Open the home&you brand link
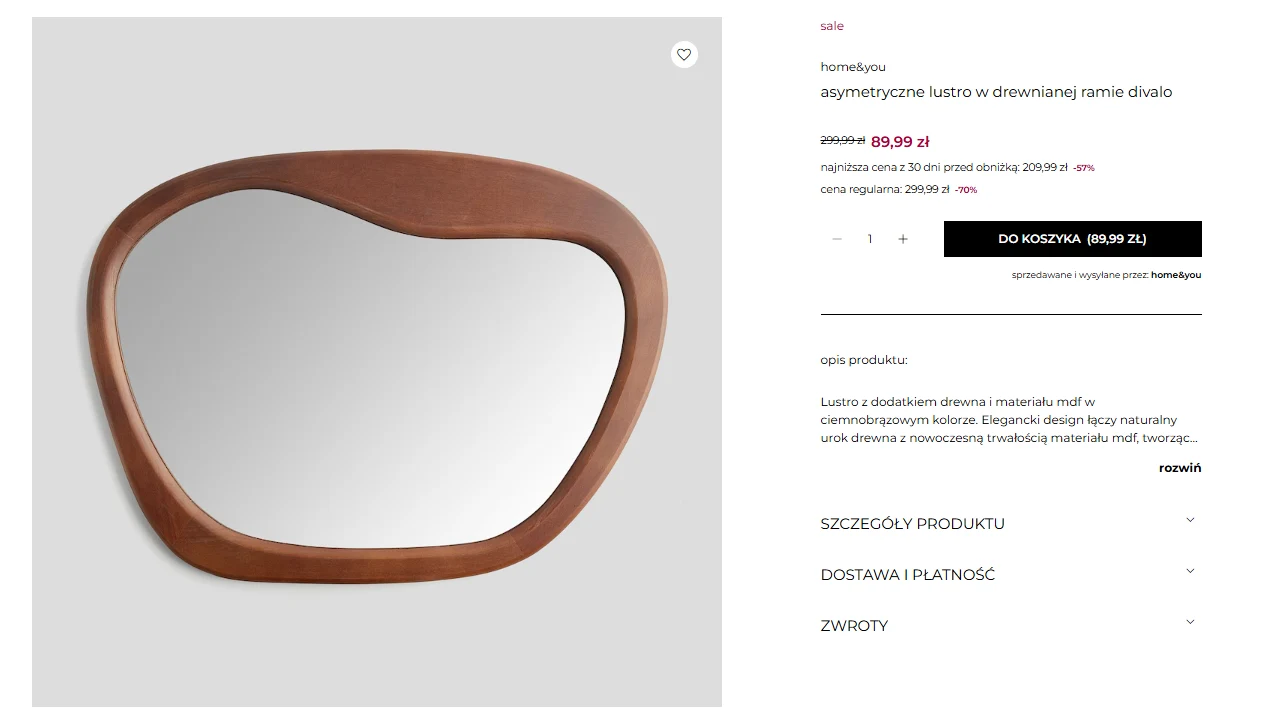 (x=853, y=67)
